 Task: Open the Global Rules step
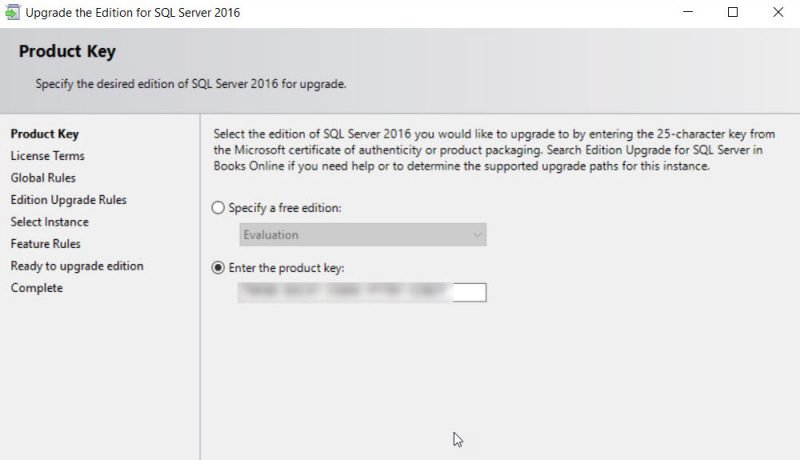pos(43,178)
